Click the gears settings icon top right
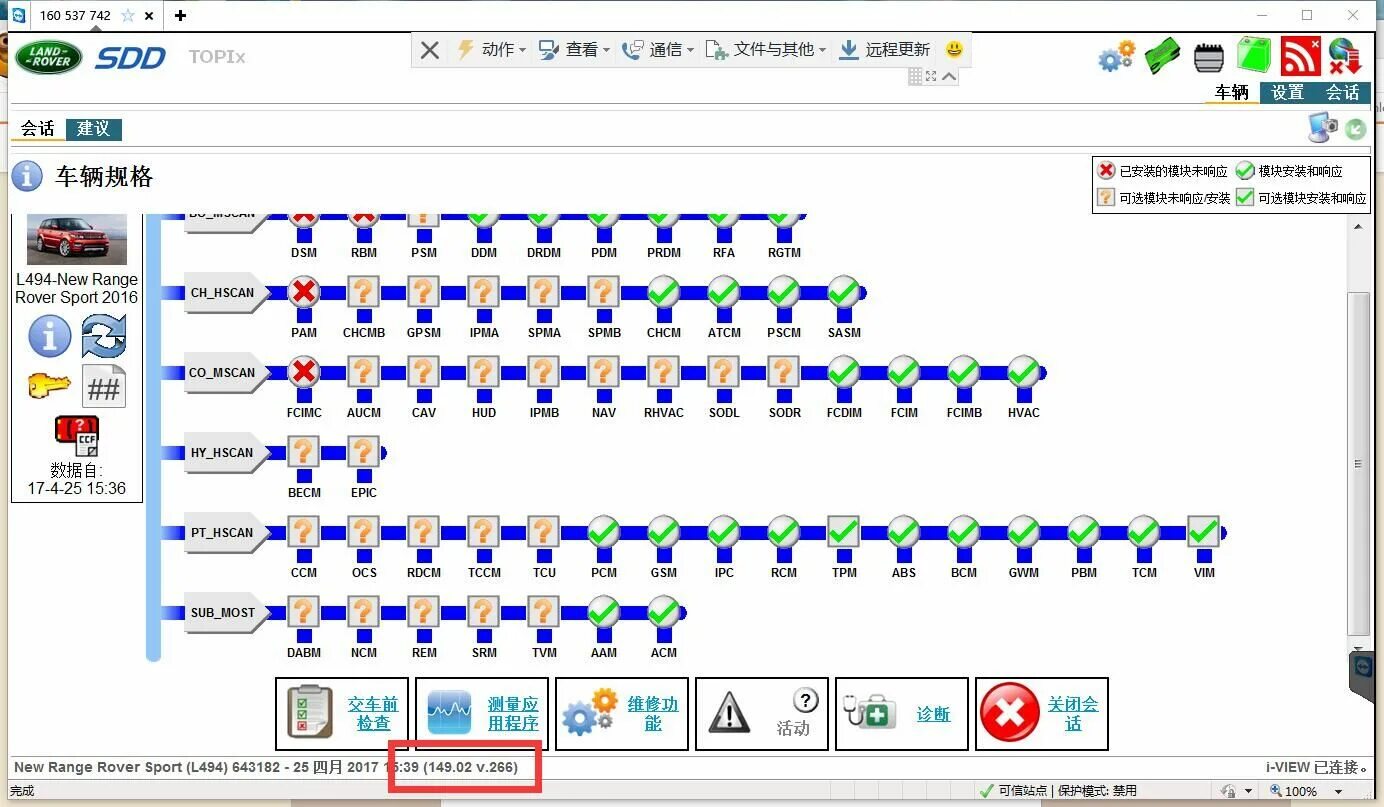This screenshot has height=807, width=1384. (x=1117, y=57)
